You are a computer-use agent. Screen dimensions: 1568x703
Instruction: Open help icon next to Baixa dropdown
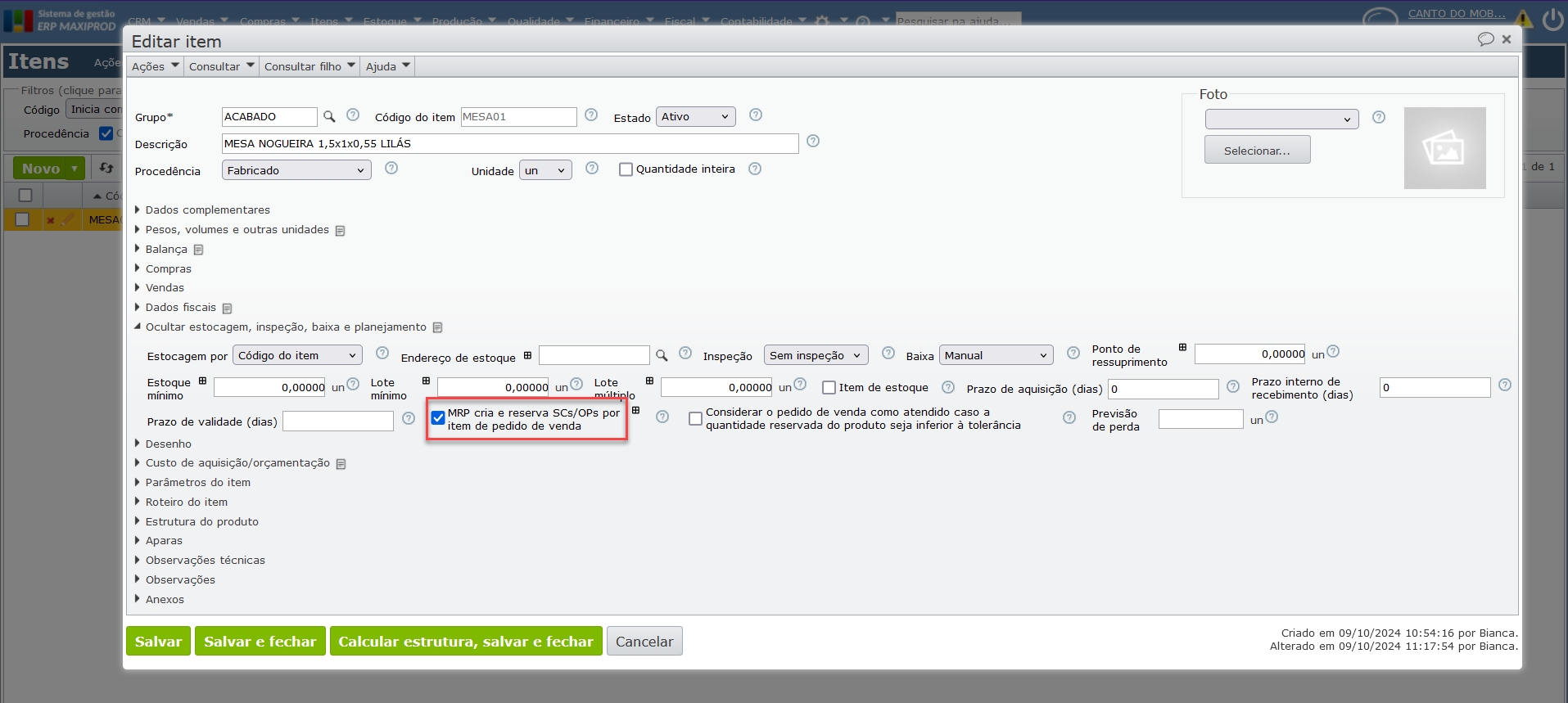tap(1073, 353)
